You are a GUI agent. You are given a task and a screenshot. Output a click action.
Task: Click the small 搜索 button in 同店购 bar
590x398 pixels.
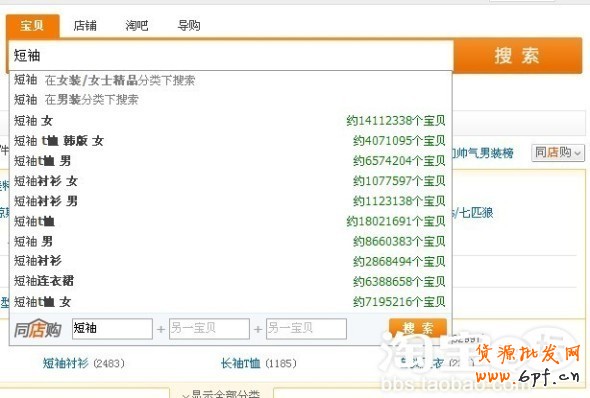(x=418, y=328)
